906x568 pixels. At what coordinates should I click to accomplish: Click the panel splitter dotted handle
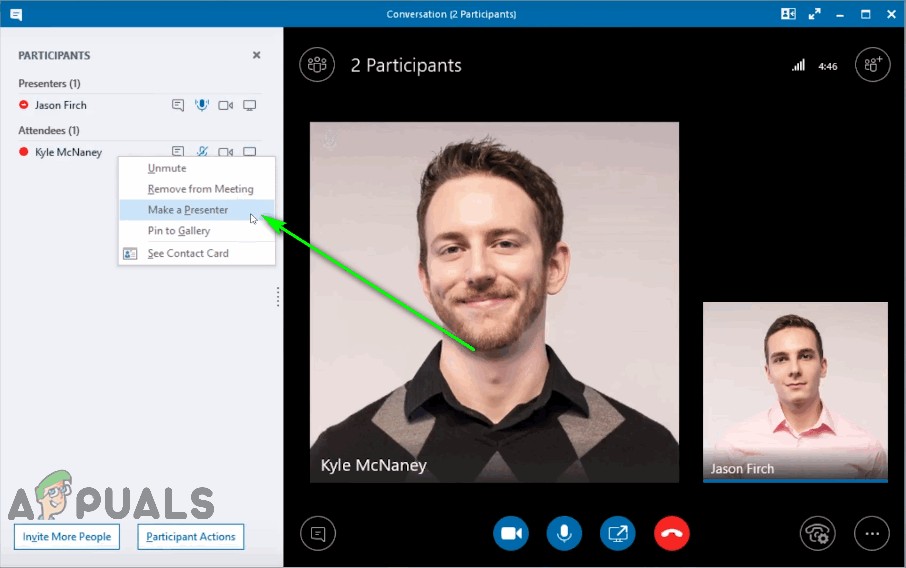pyautogui.click(x=278, y=296)
